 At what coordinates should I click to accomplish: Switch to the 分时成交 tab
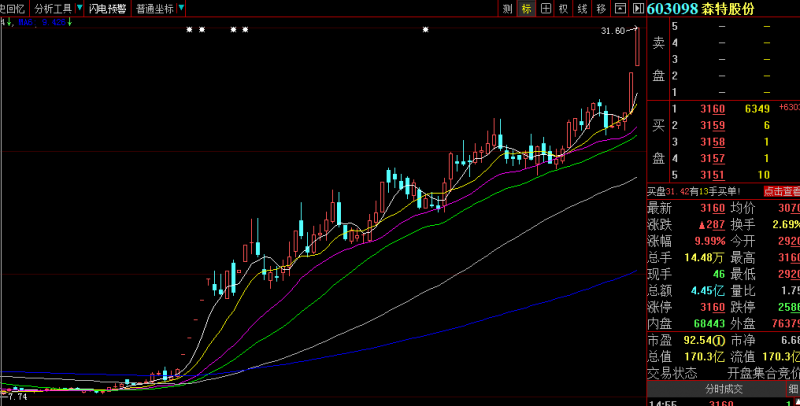coord(722,389)
